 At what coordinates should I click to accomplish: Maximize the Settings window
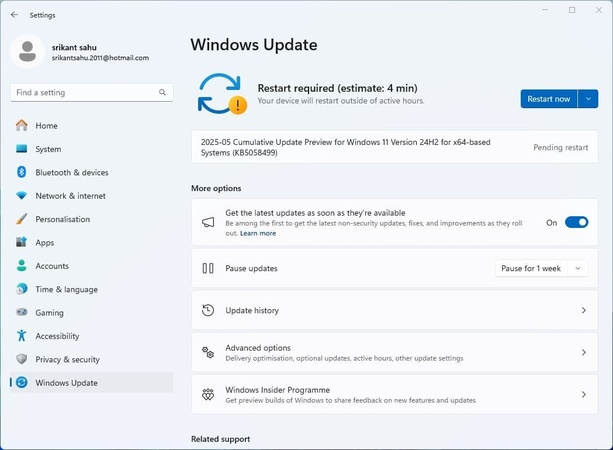572,10
